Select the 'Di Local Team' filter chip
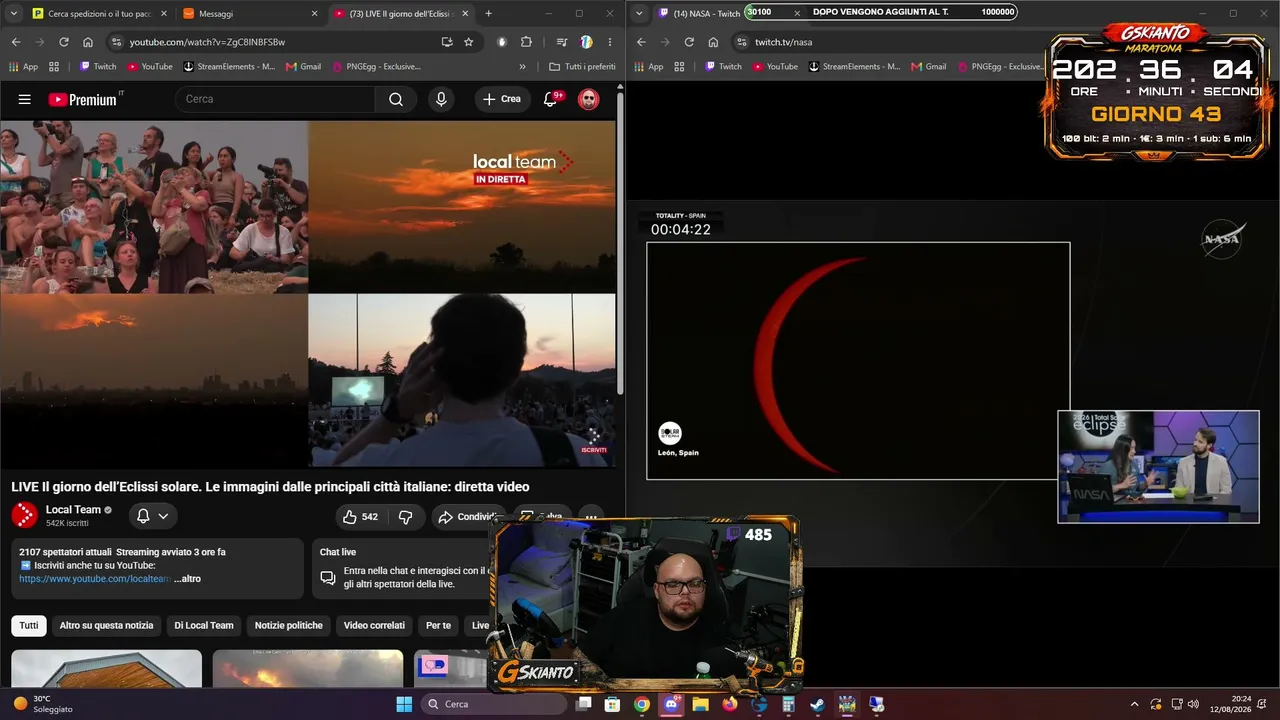This screenshot has width=1280, height=720. [x=204, y=626]
